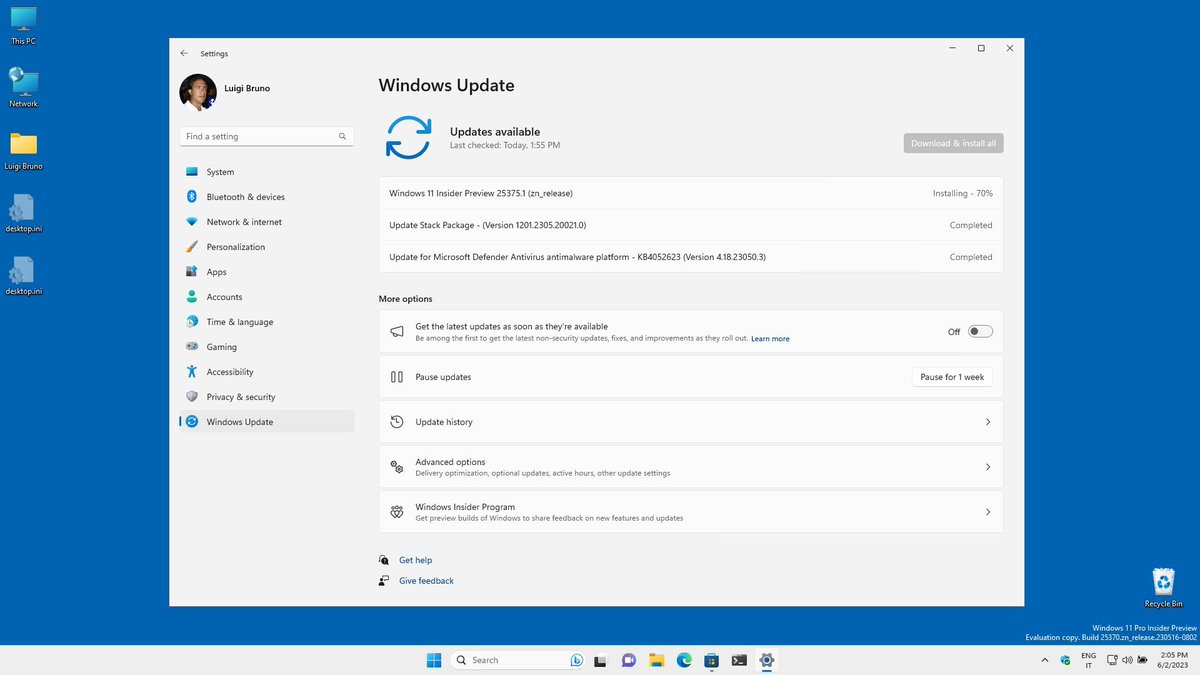The width and height of the screenshot is (1200, 675).
Task: Open Microsoft Store from taskbar
Action: (x=712, y=660)
